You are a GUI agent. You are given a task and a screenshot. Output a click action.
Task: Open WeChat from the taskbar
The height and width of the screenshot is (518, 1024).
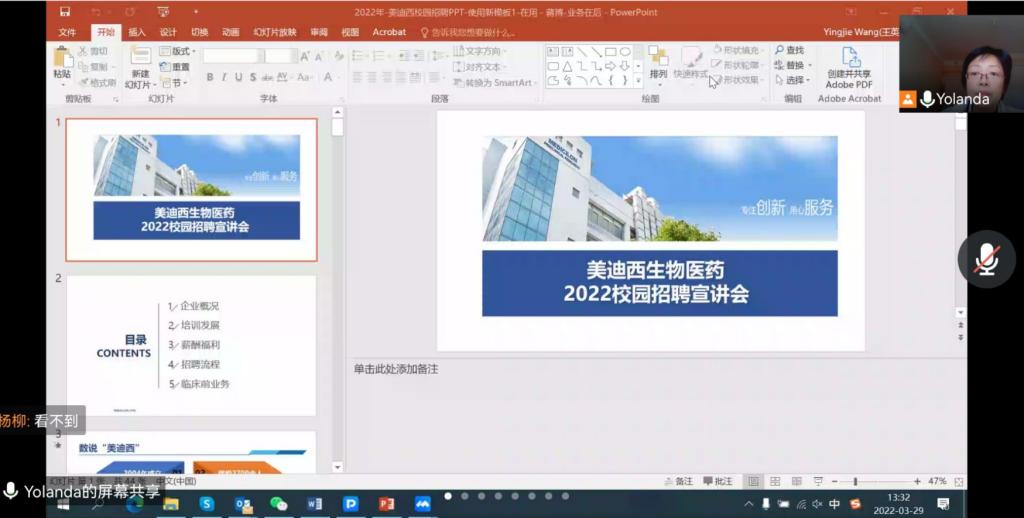coord(279,504)
